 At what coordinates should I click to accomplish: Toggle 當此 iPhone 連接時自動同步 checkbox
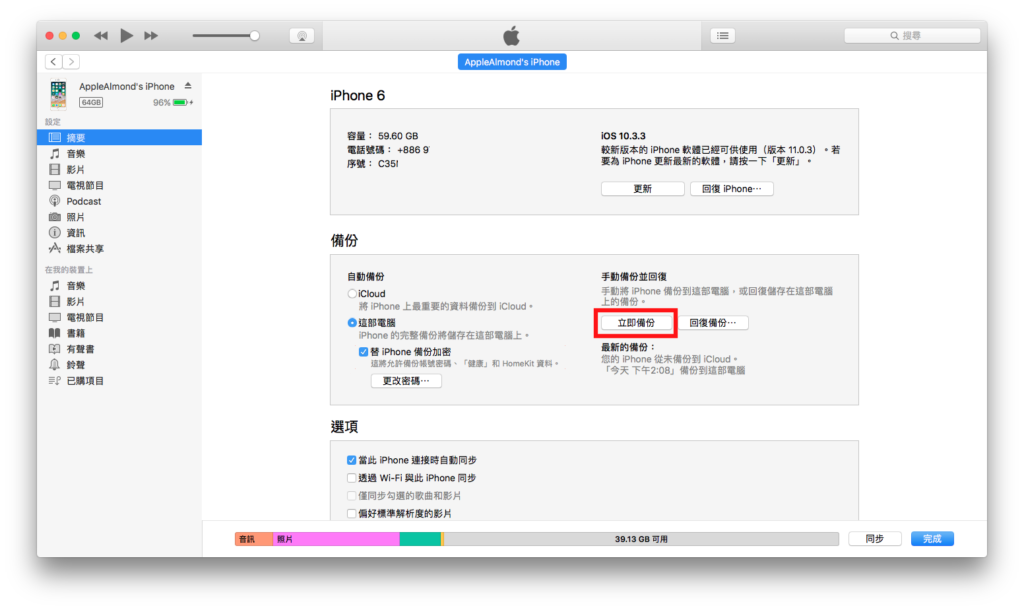tap(351, 460)
